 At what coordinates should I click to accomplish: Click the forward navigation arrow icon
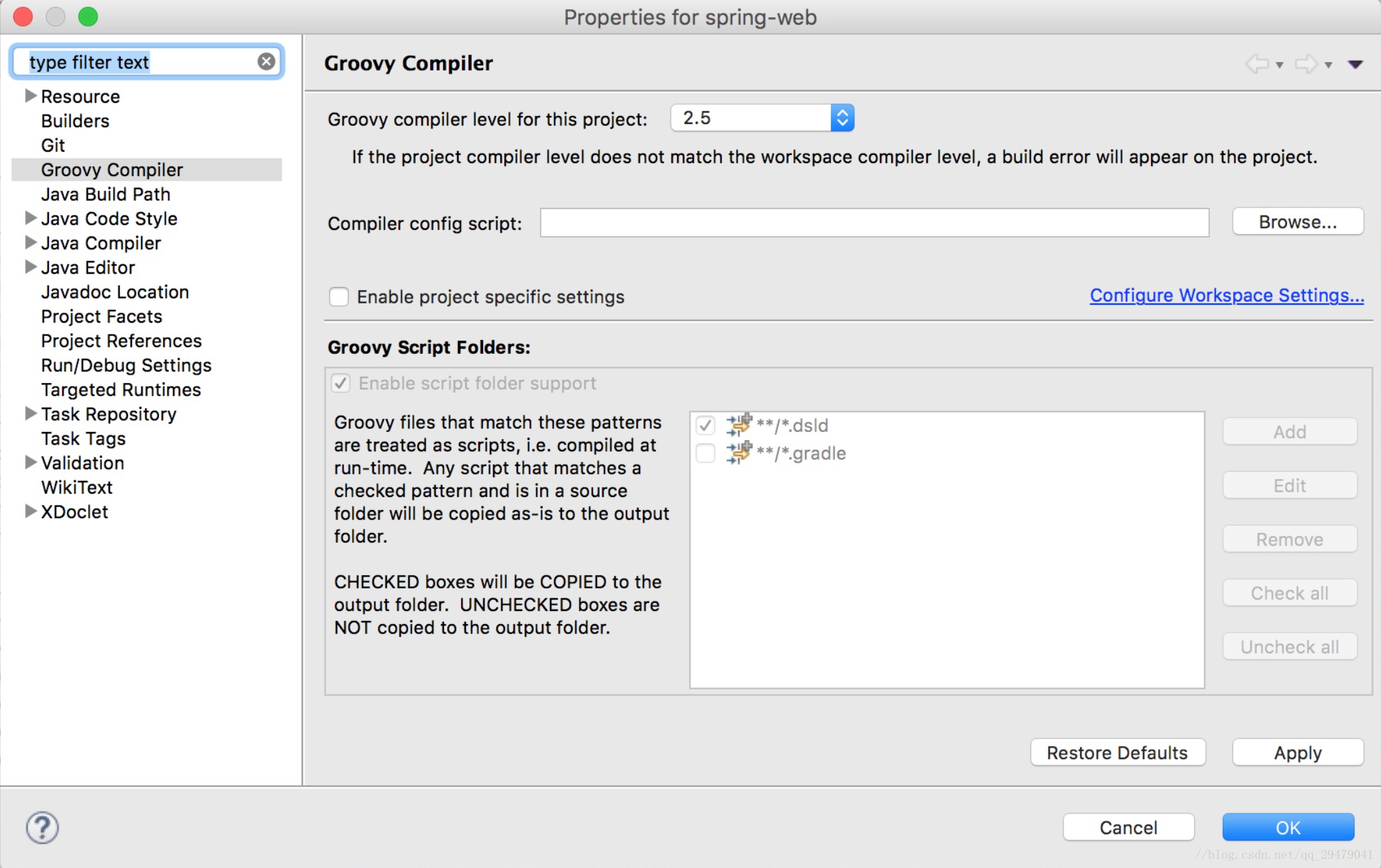click(1306, 64)
